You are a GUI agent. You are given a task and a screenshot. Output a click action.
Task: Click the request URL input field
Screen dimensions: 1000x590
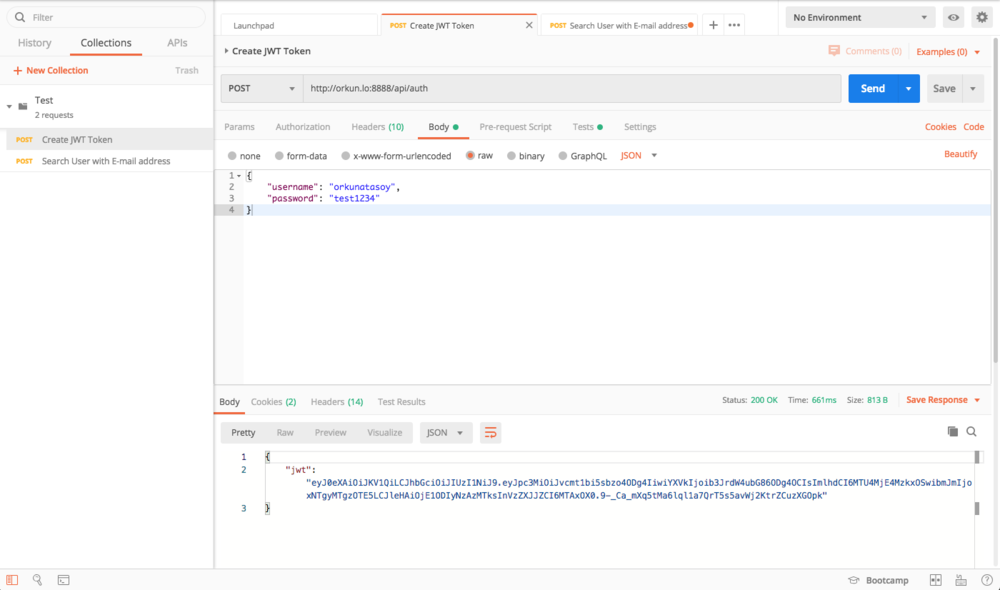pyautogui.click(x=572, y=88)
